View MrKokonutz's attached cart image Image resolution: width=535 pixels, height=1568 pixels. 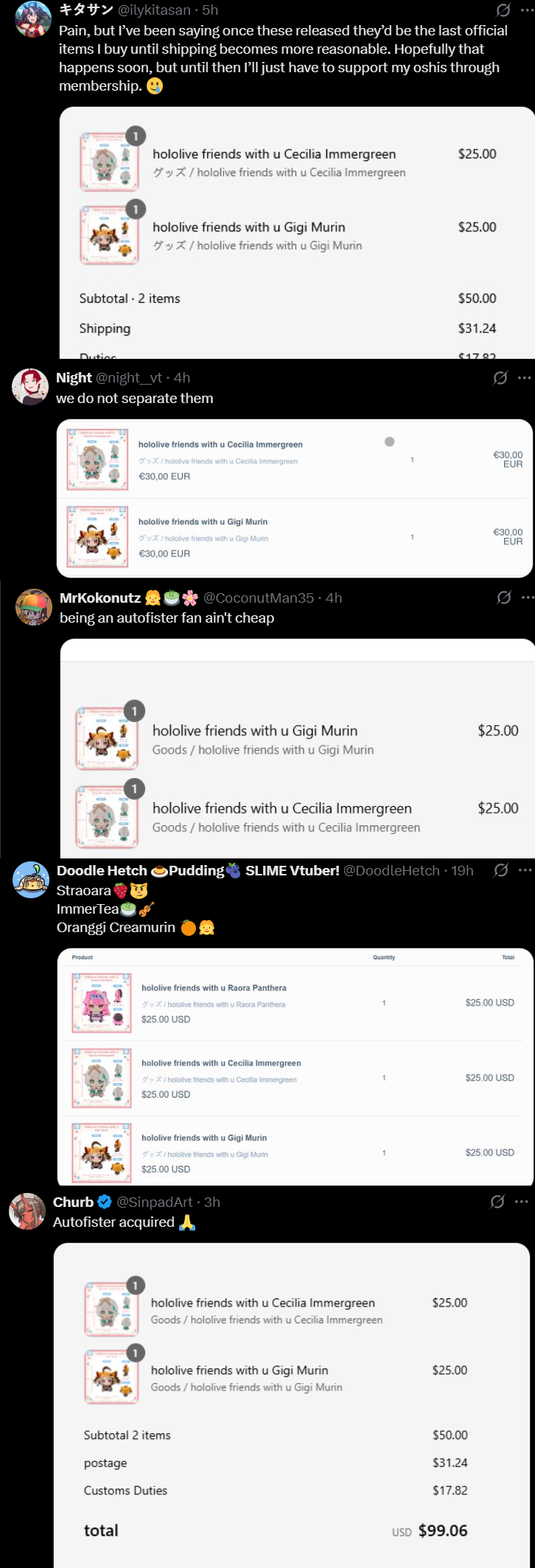coord(298,749)
